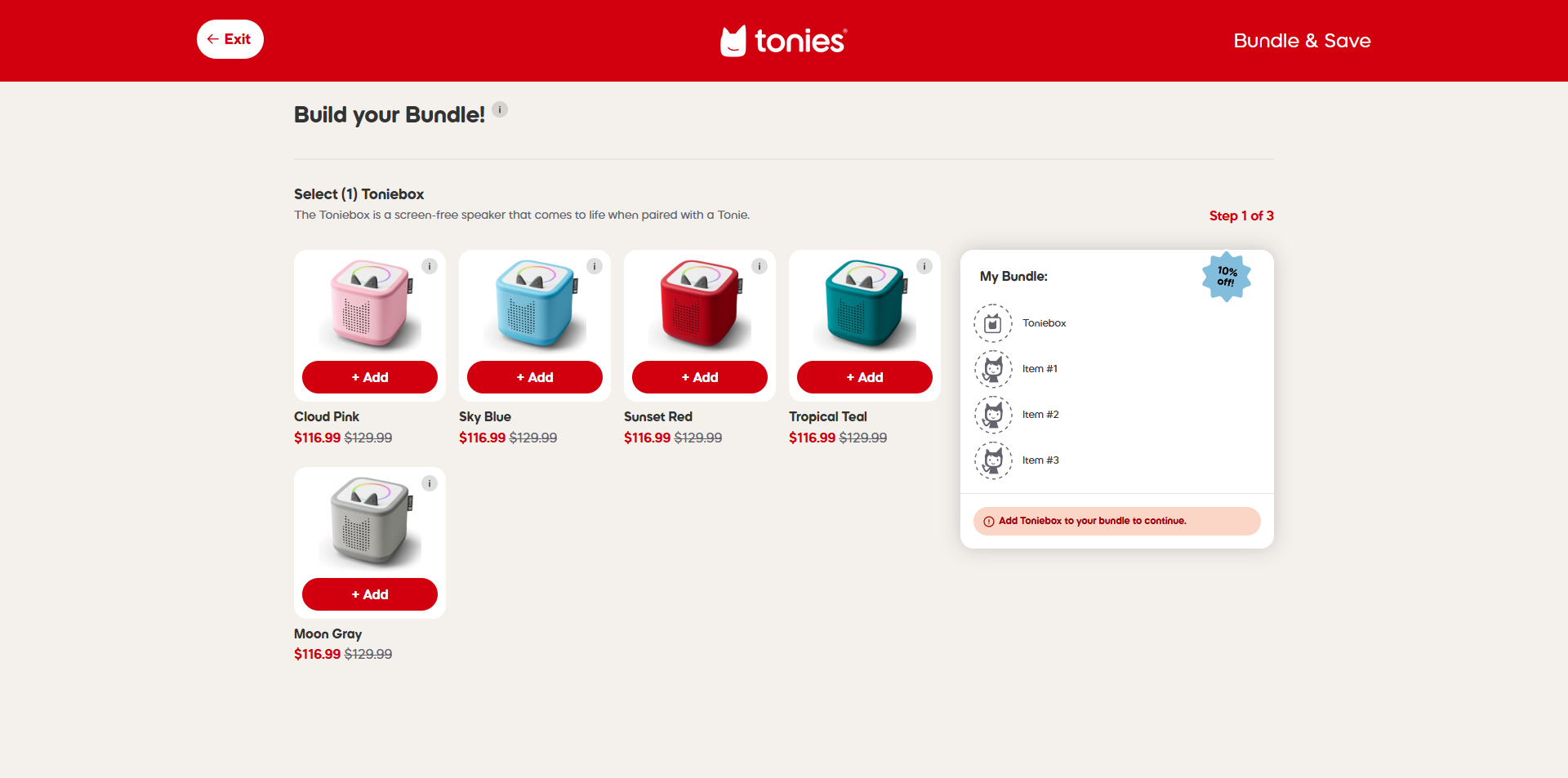Add the Tropical Teal Toniebox
Viewport: 1568px width, 778px height.
coord(865,377)
